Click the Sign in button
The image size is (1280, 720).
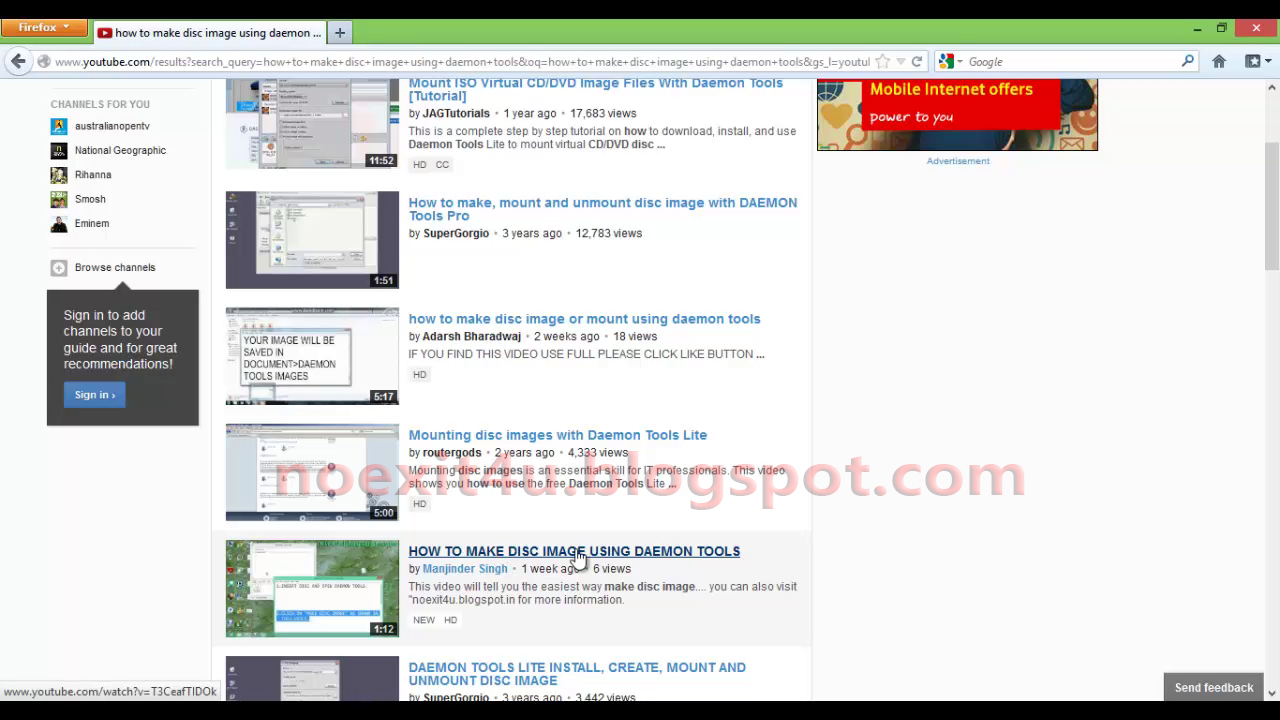pos(94,394)
